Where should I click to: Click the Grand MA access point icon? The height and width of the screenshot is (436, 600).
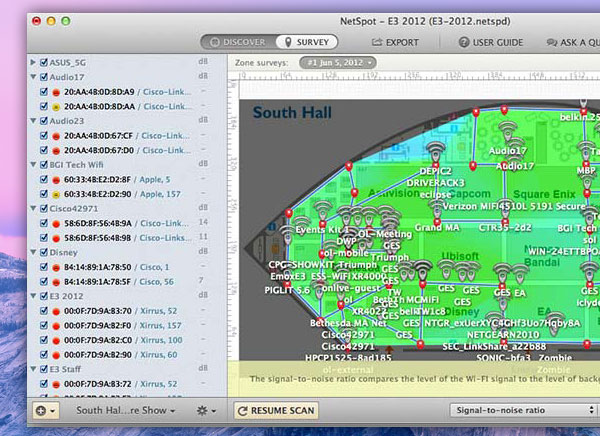437,210
